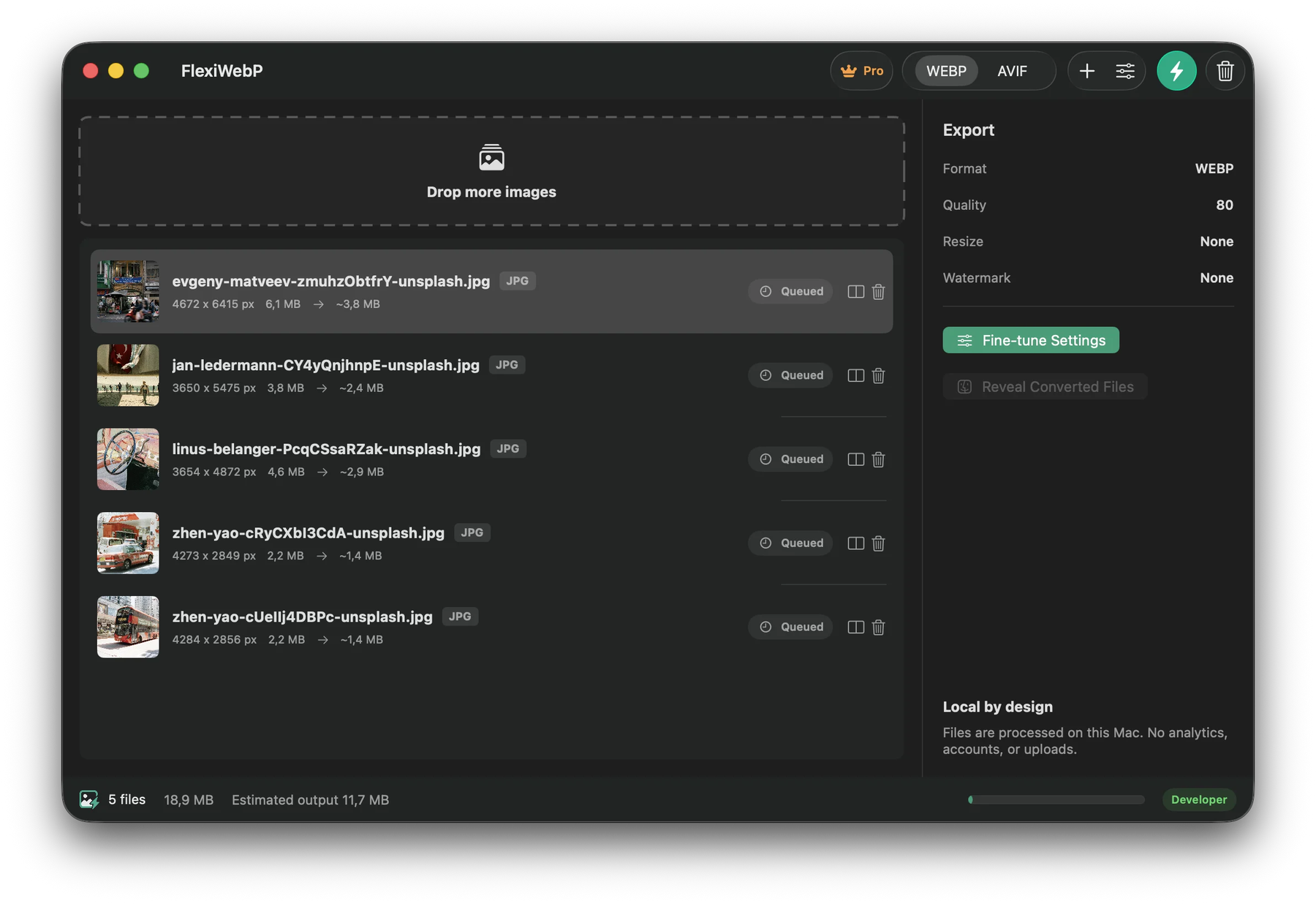This screenshot has height=904, width=1316.
Task: Open compare view for linus-belanger file
Action: tap(855, 459)
